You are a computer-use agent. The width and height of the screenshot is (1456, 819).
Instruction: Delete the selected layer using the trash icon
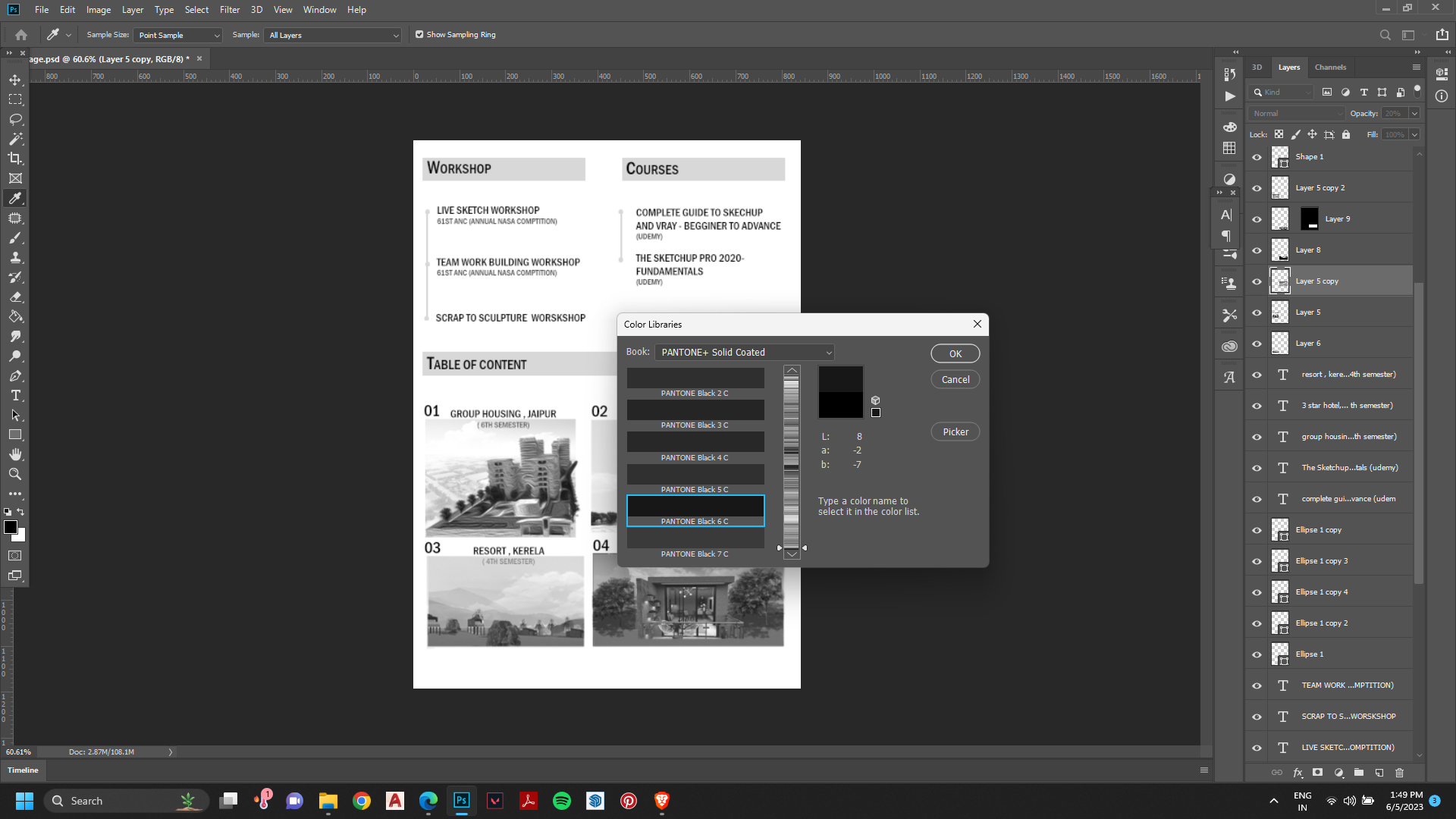pyautogui.click(x=1399, y=773)
